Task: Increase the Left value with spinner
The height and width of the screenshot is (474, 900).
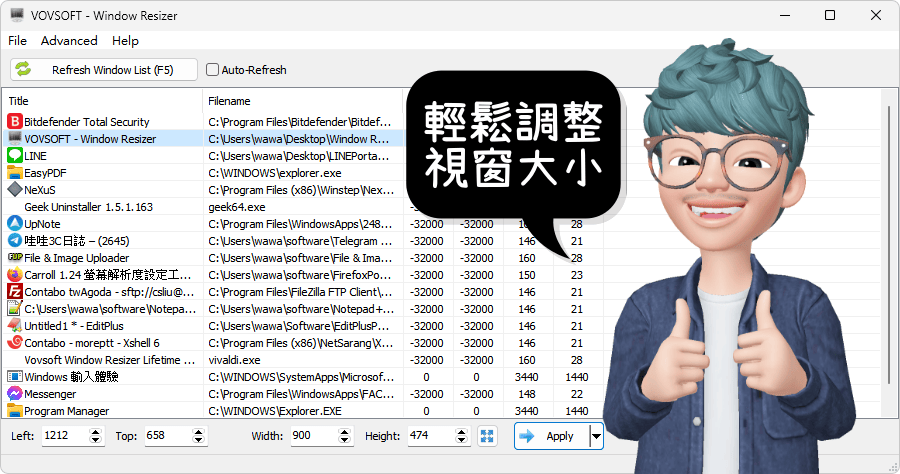Action: coord(96,431)
